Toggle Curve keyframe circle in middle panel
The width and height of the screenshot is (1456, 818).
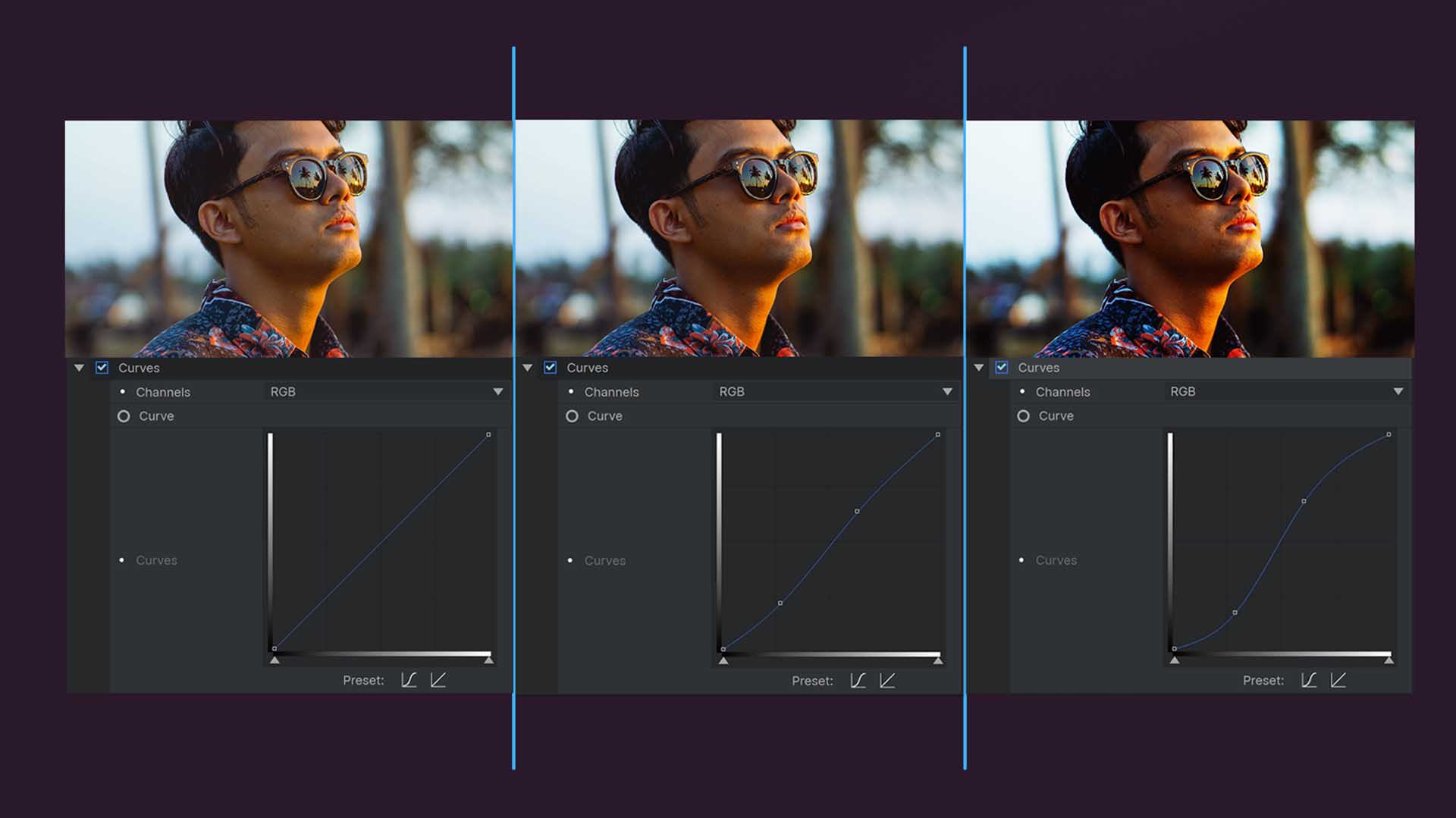pos(572,416)
